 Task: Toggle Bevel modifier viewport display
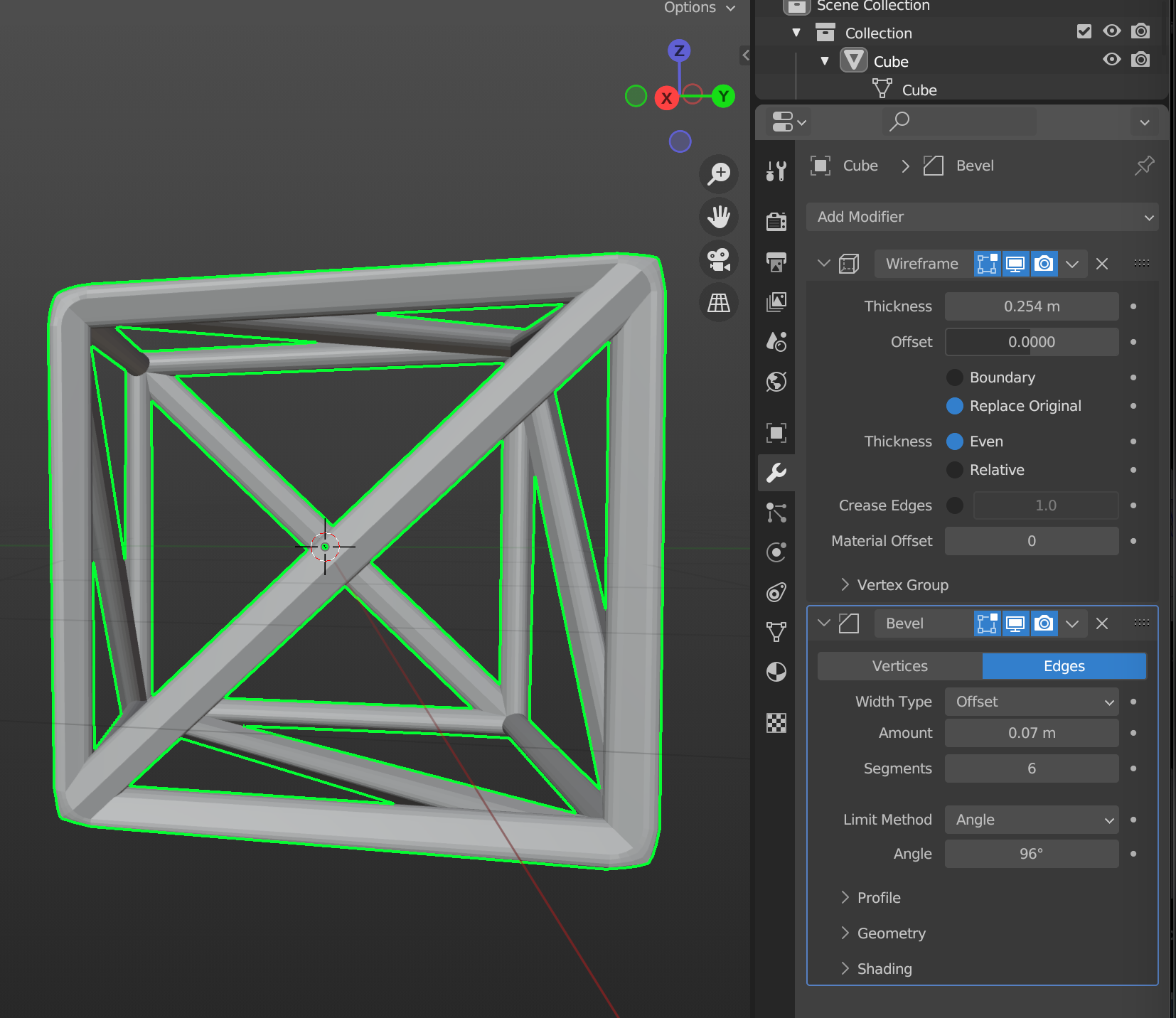(1015, 623)
